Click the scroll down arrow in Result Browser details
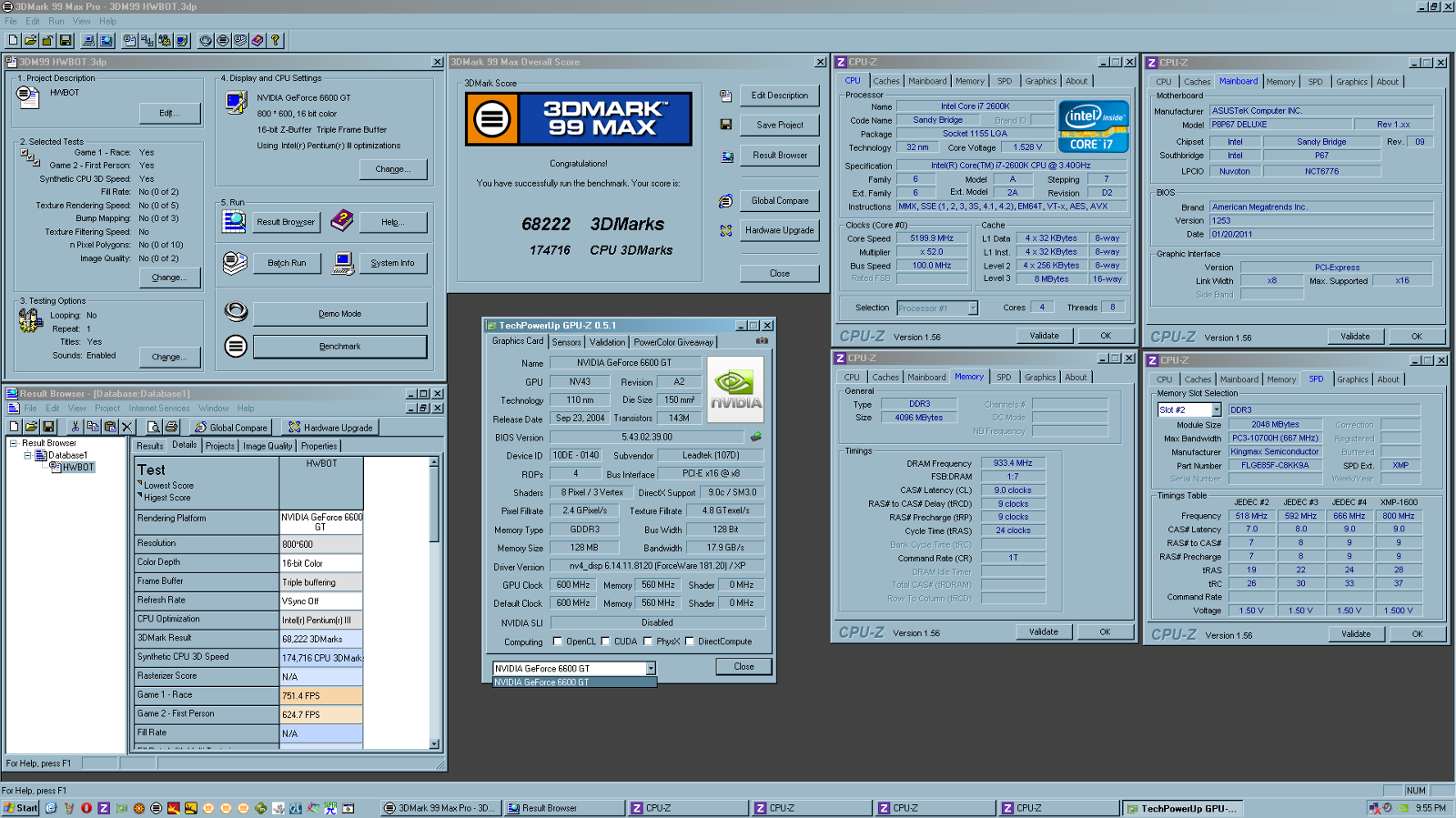 pyautogui.click(x=434, y=743)
